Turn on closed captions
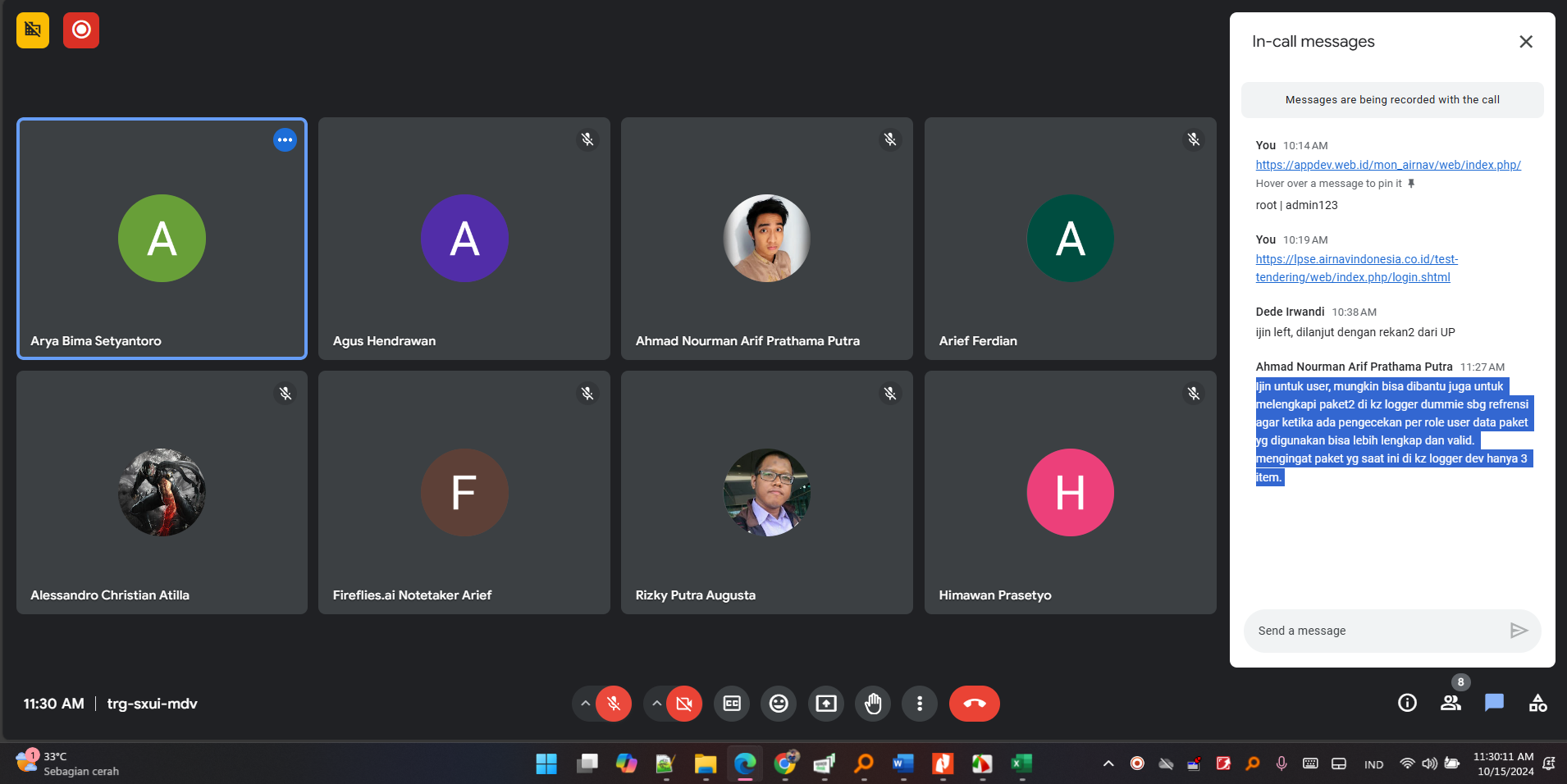1567x784 pixels. point(732,704)
